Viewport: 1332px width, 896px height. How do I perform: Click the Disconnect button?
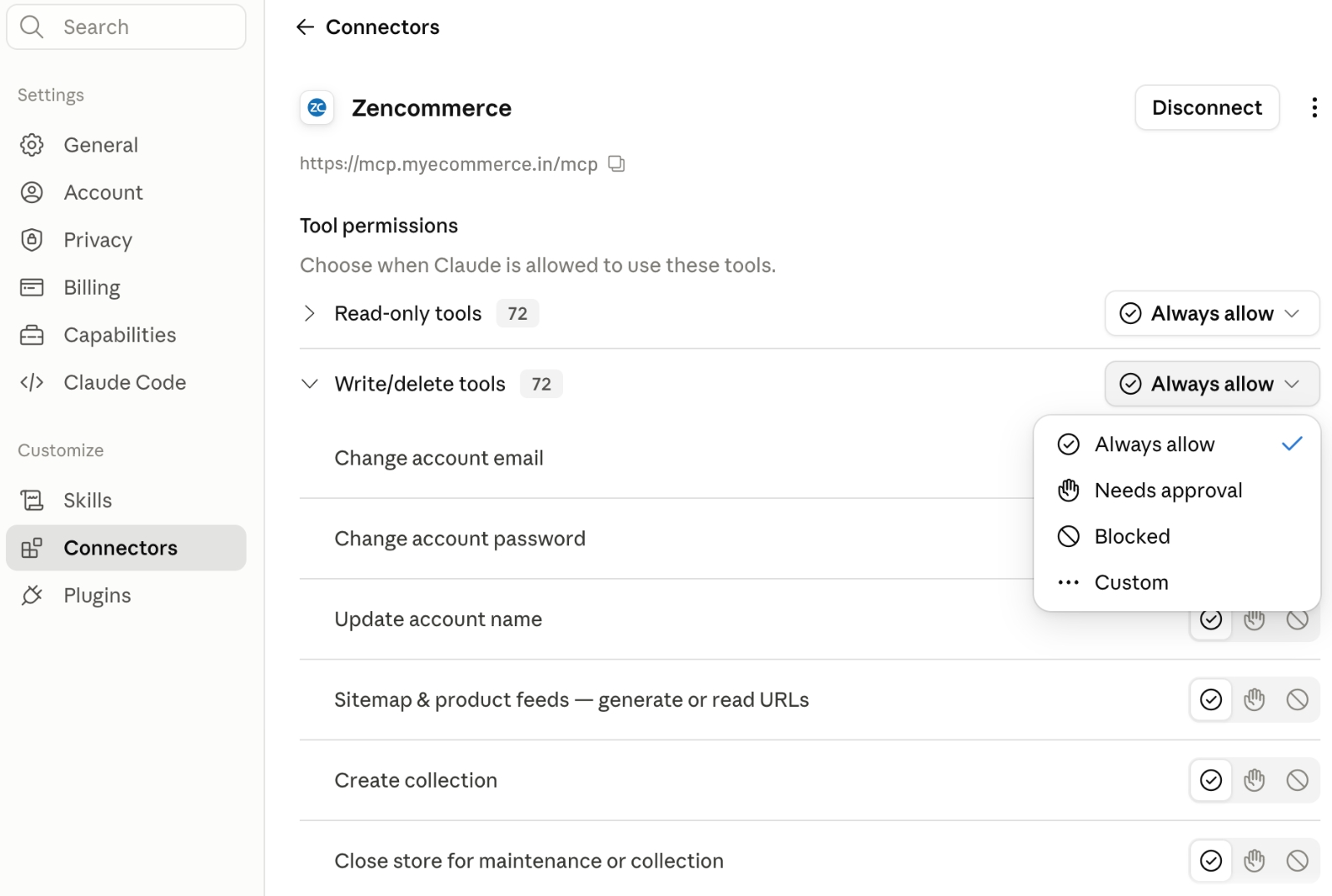(1206, 107)
